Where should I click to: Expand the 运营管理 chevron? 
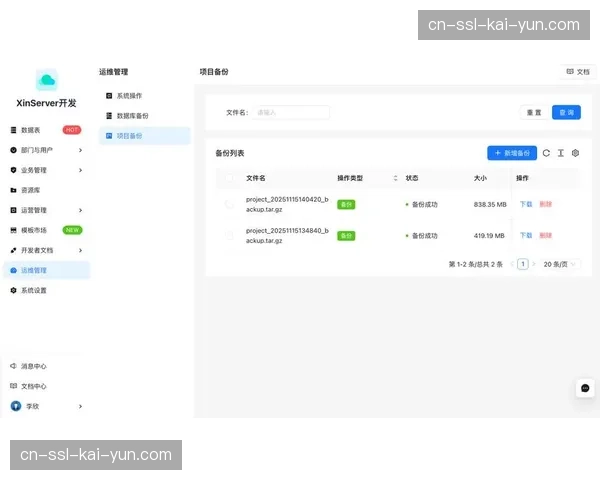click(x=80, y=210)
